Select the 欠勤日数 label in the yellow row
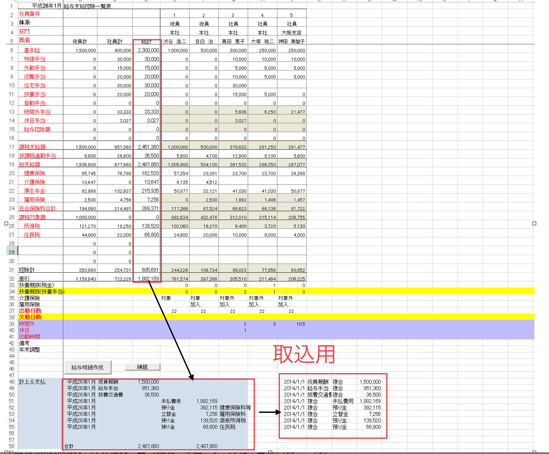 [30, 317]
